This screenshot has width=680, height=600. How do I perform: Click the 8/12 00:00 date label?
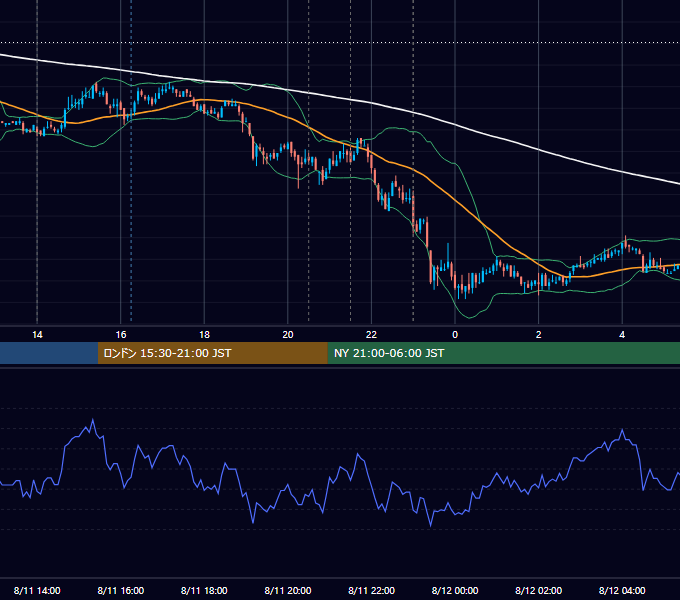(x=455, y=590)
